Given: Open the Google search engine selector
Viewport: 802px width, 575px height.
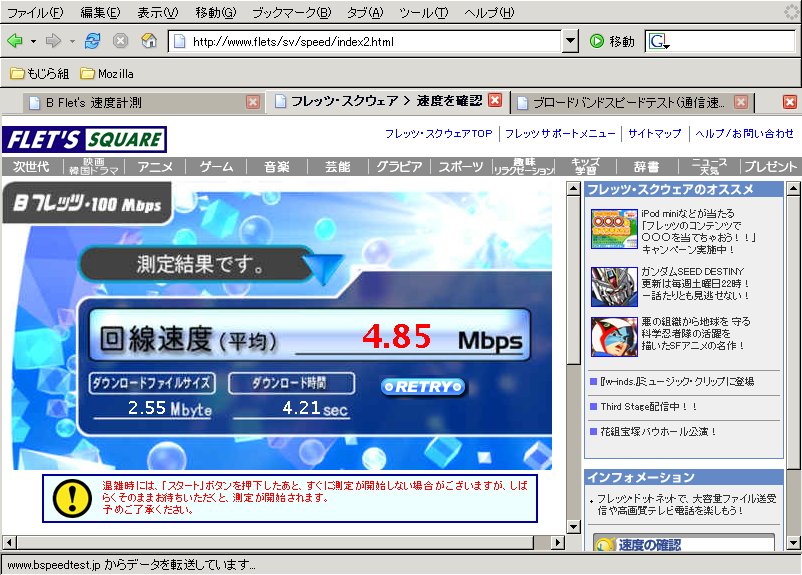Looking at the screenshot, I should tap(659, 41).
